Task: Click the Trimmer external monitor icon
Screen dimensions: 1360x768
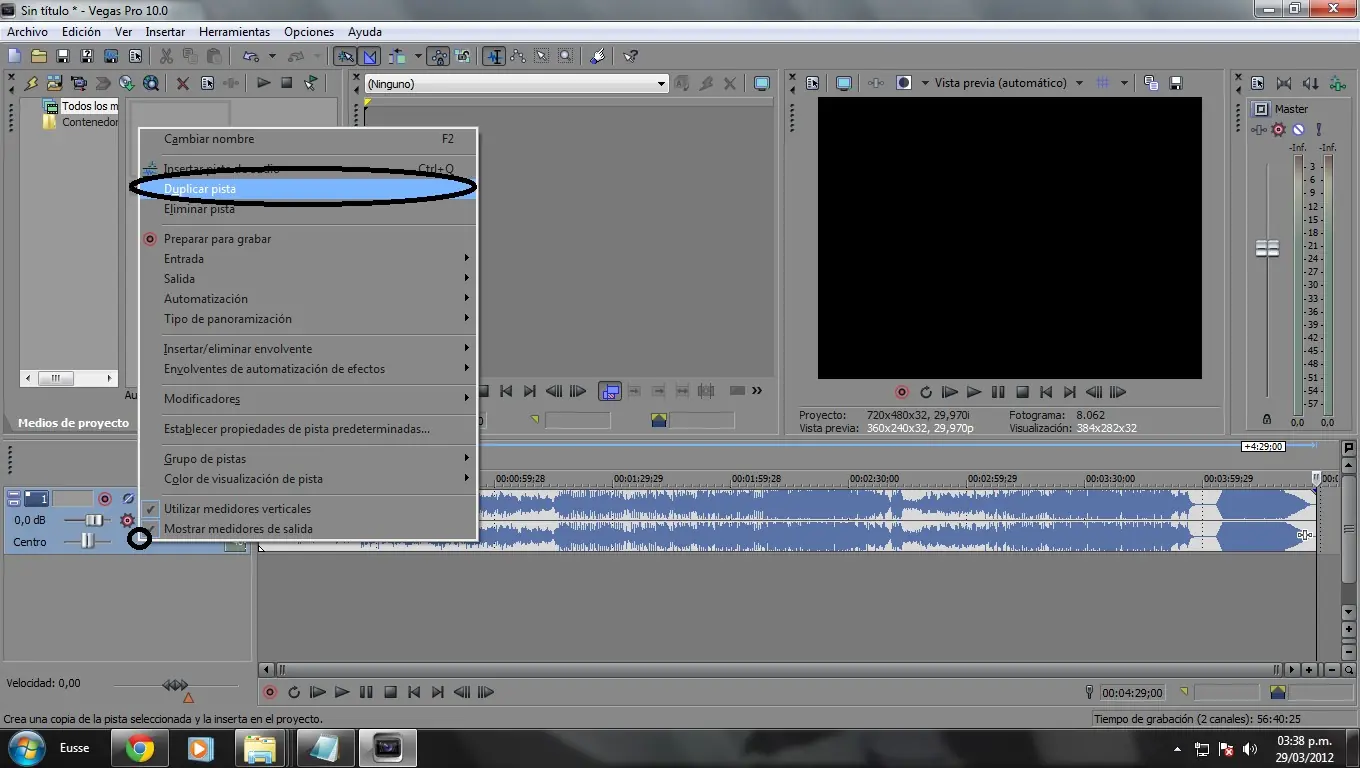Action: 762,84
